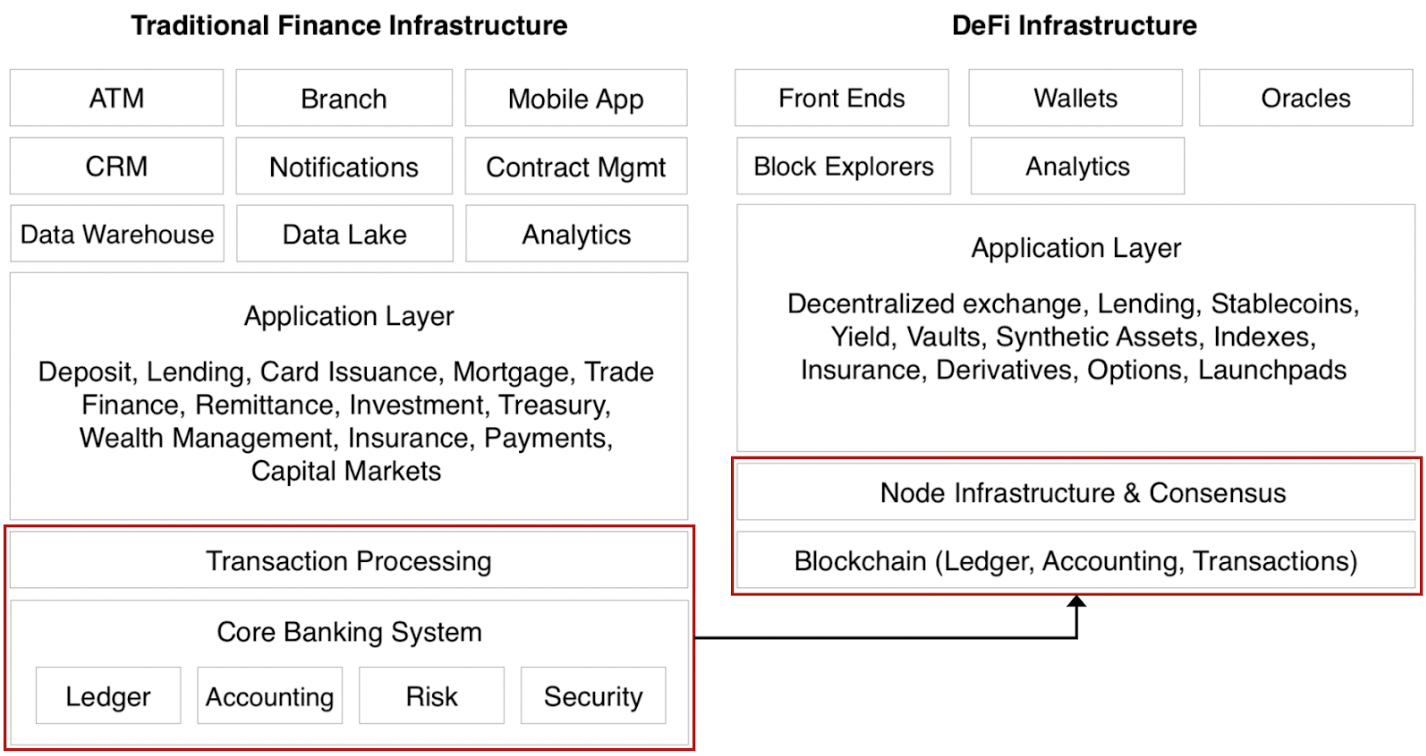Click the Data Warehouse box

(x=117, y=234)
